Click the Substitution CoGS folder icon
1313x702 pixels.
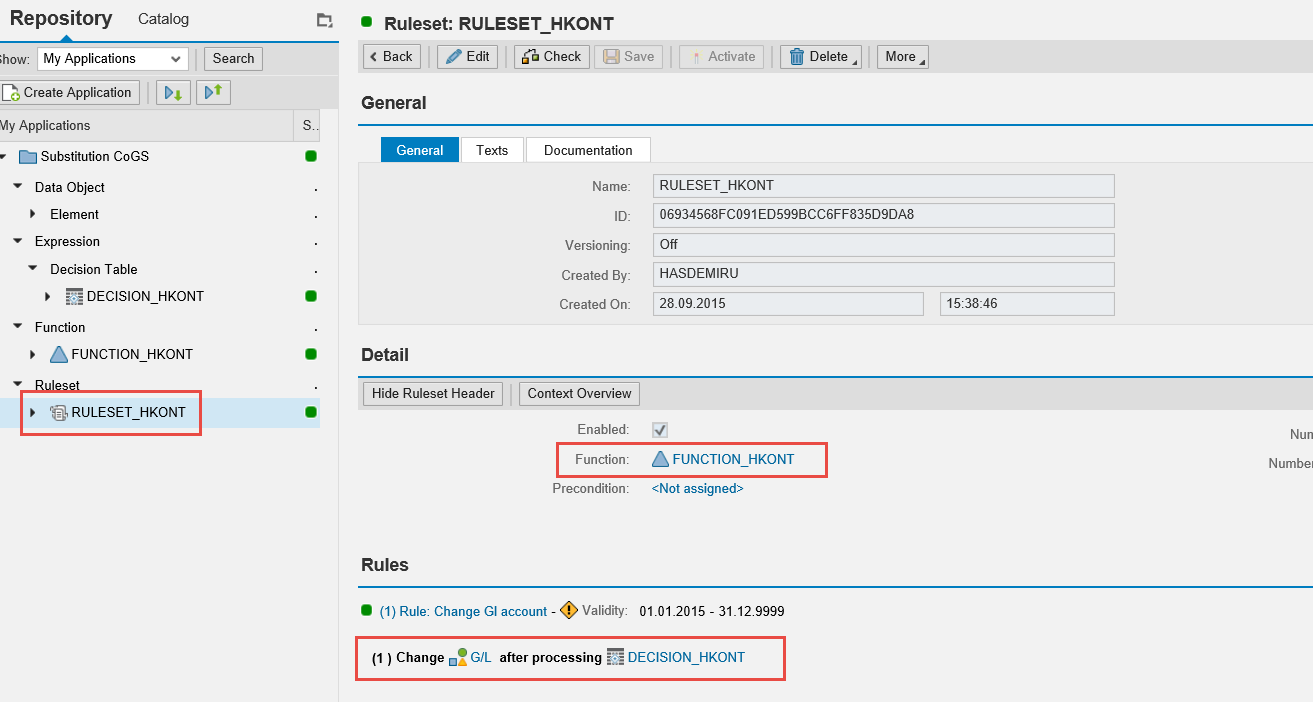28,157
